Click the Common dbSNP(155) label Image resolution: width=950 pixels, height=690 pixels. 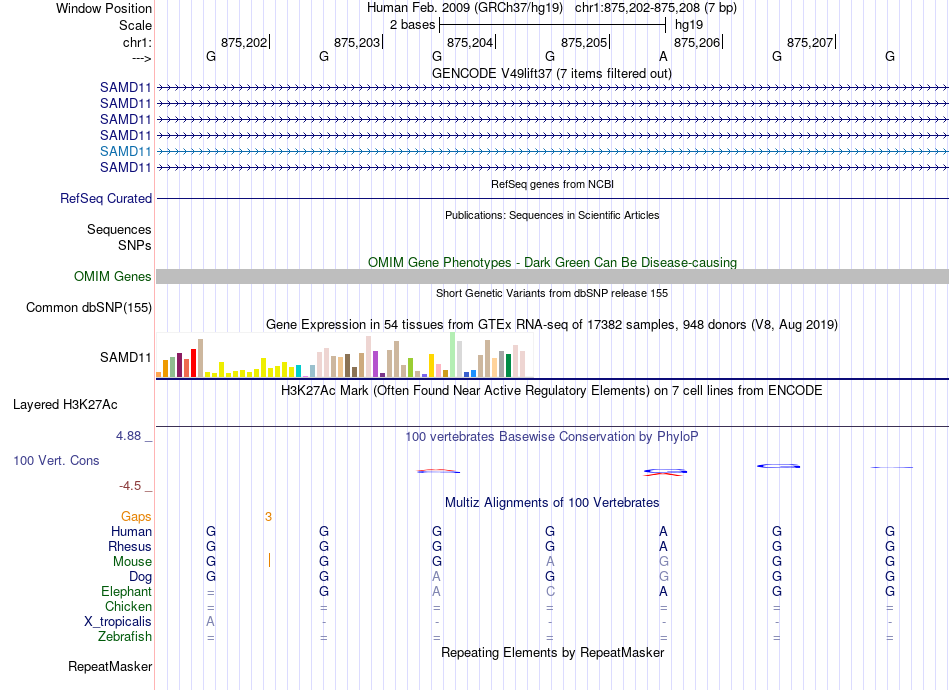(89, 308)
